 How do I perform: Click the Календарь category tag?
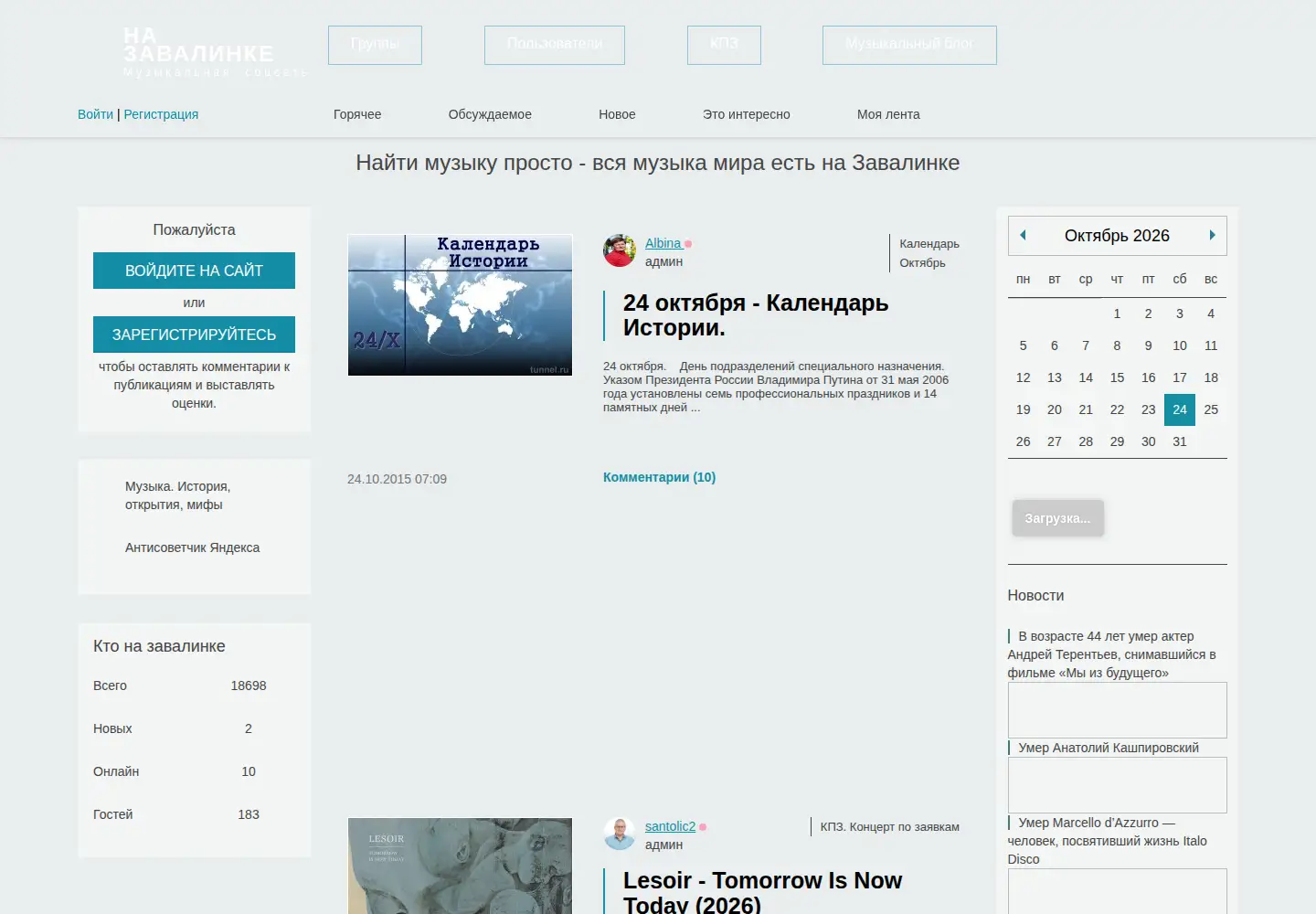click(929, 244)
